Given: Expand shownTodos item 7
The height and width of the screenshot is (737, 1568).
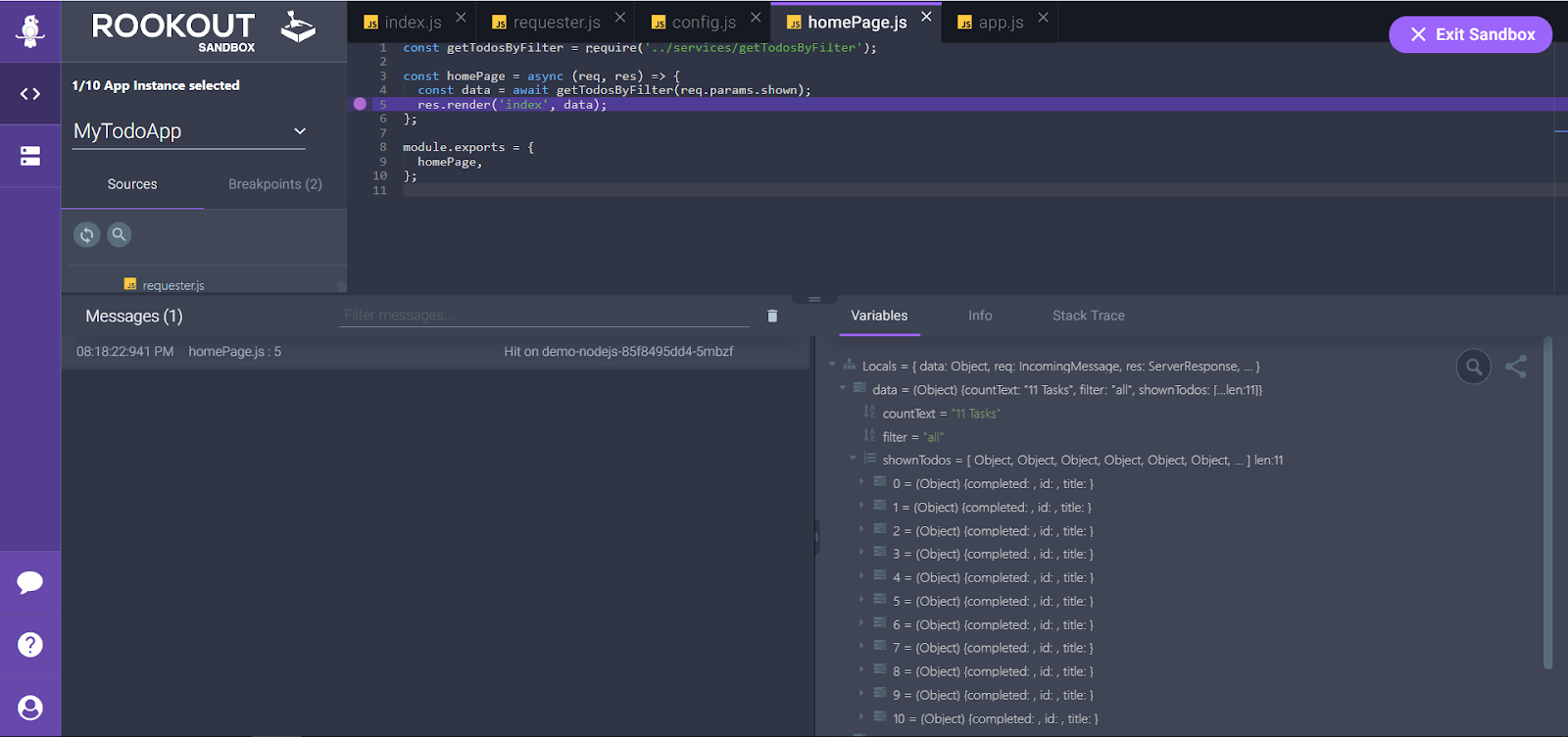Looking at the screenshot, I should click(861, 647).
